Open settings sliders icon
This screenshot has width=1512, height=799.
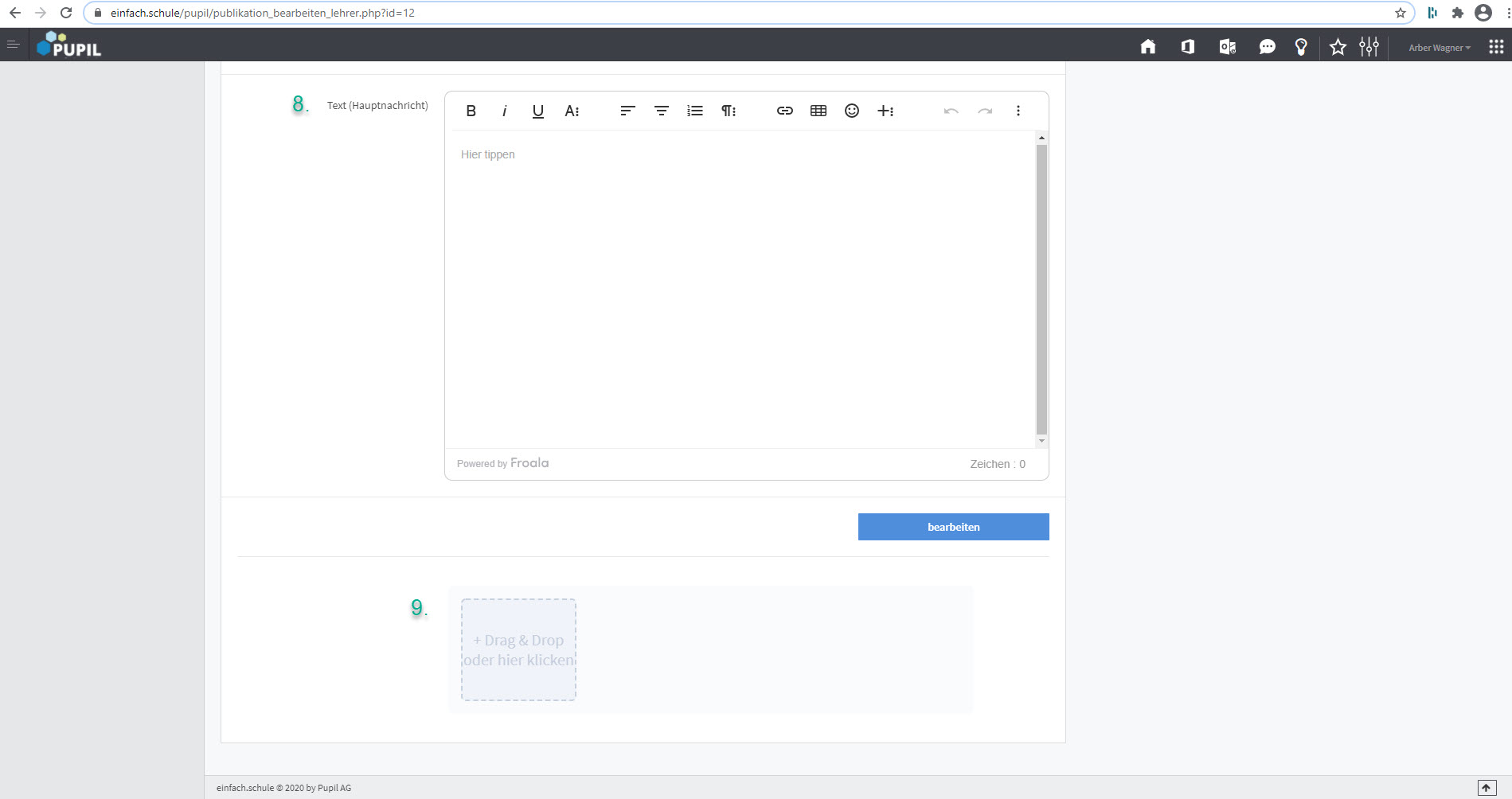click(1369, 47)
